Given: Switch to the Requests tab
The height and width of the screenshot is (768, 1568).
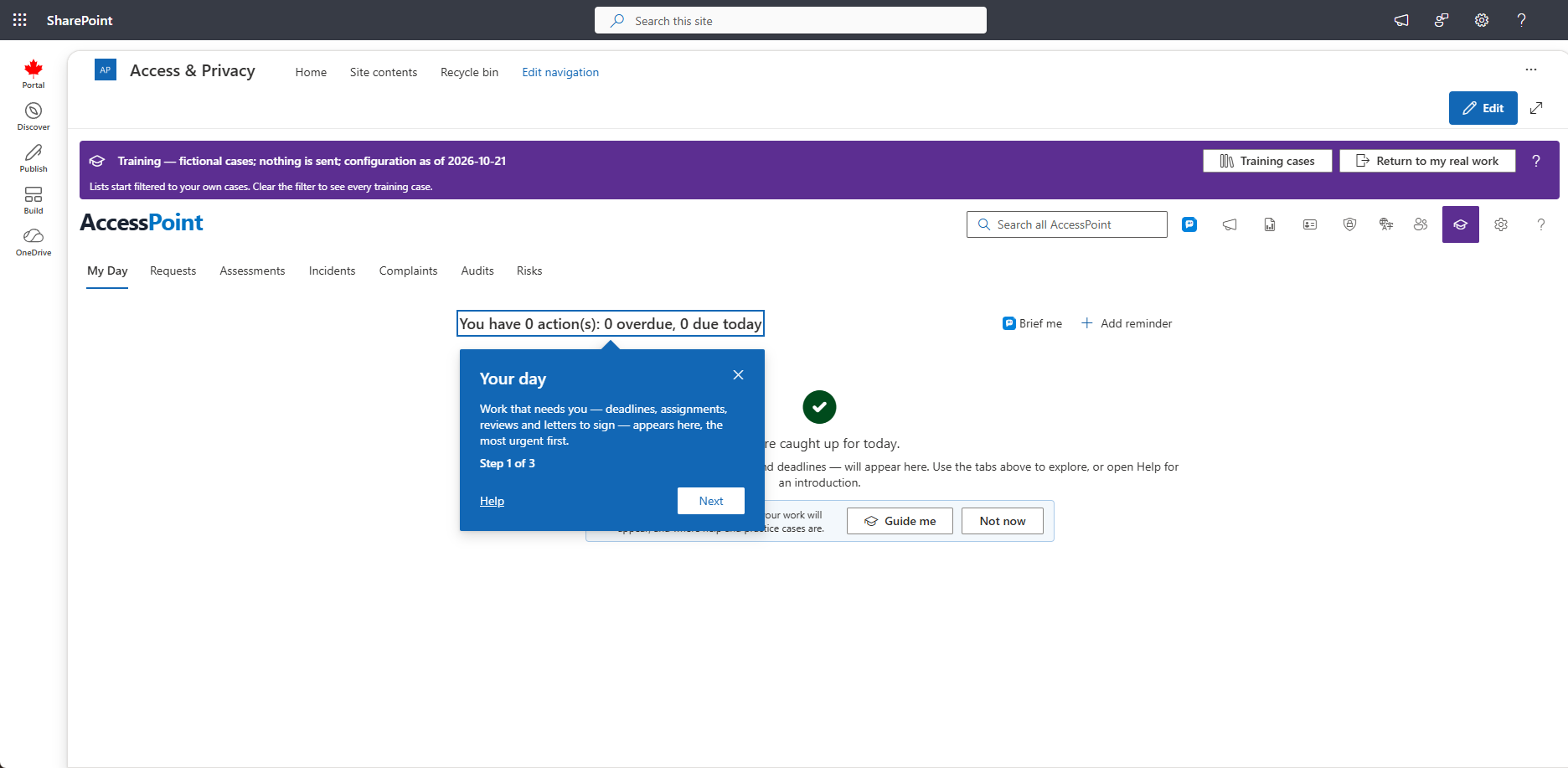Looking at the screenshot, I should point(173,271).
